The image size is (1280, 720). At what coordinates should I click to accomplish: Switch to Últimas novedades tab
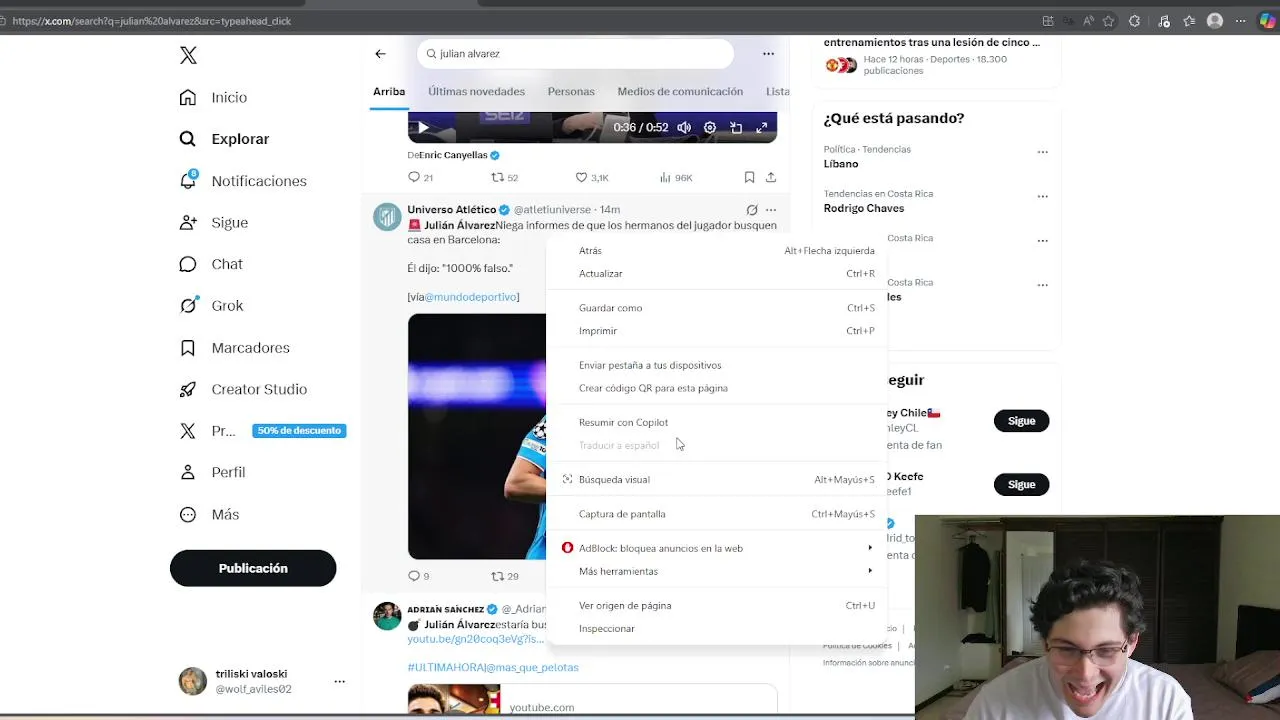(x=476, y=91)
